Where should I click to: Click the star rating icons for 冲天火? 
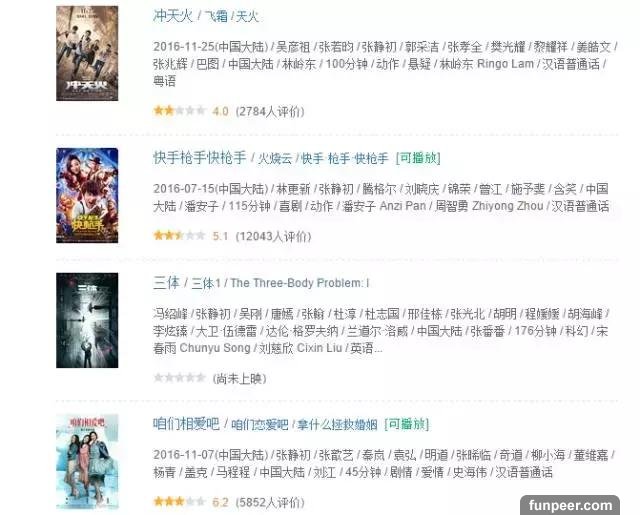tap(179, 111)
